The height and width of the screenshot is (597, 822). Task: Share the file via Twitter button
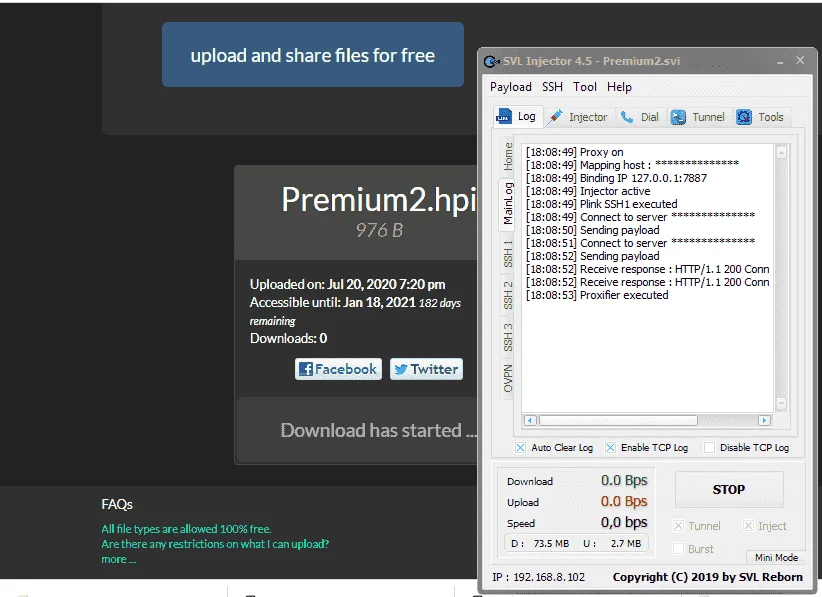426,369
